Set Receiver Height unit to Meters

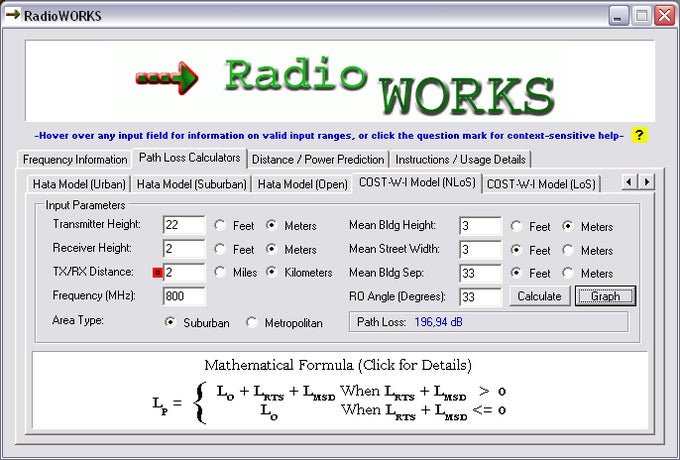pyautogui.click(x=291, y=249)
